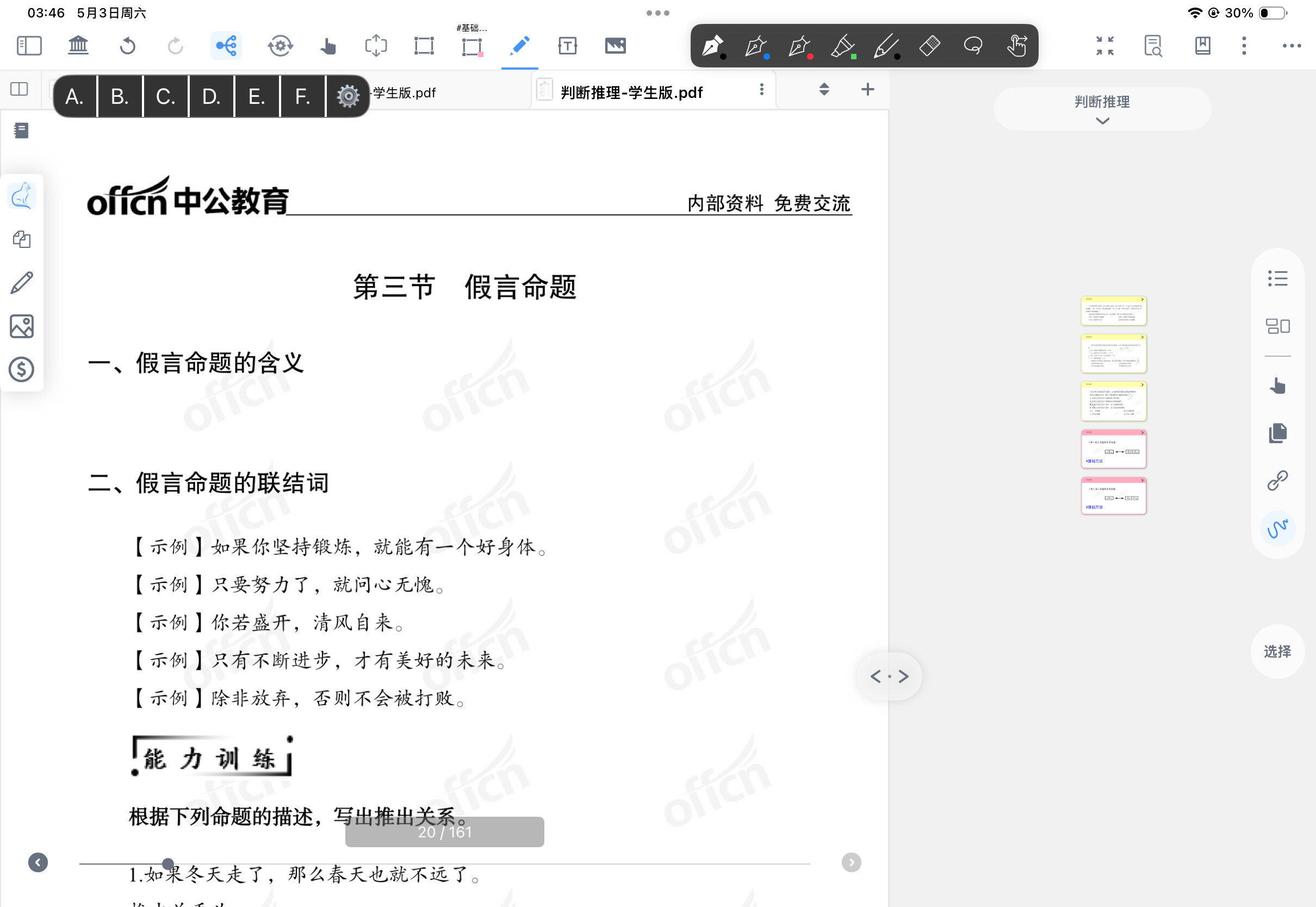Insert option label D.

212,96
